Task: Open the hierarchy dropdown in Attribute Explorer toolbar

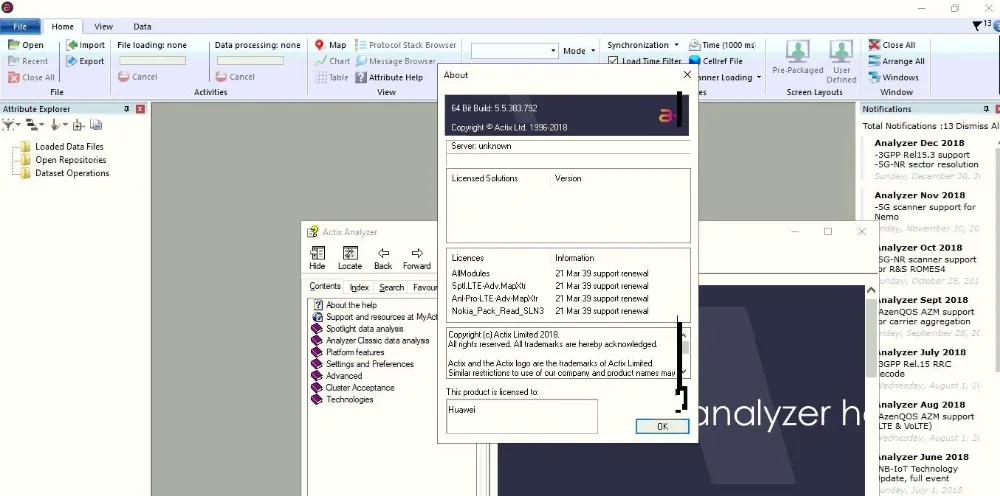Action: coord(35,125)
